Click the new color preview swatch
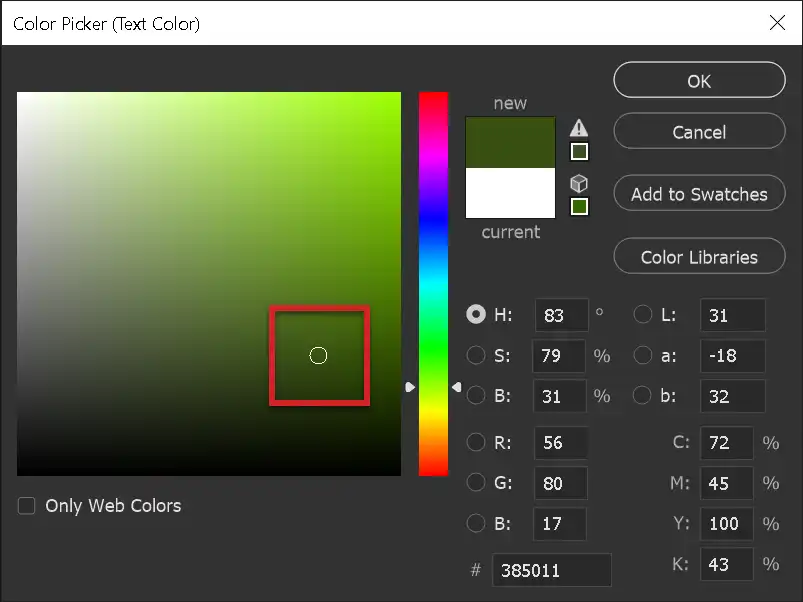 point(510,140)
